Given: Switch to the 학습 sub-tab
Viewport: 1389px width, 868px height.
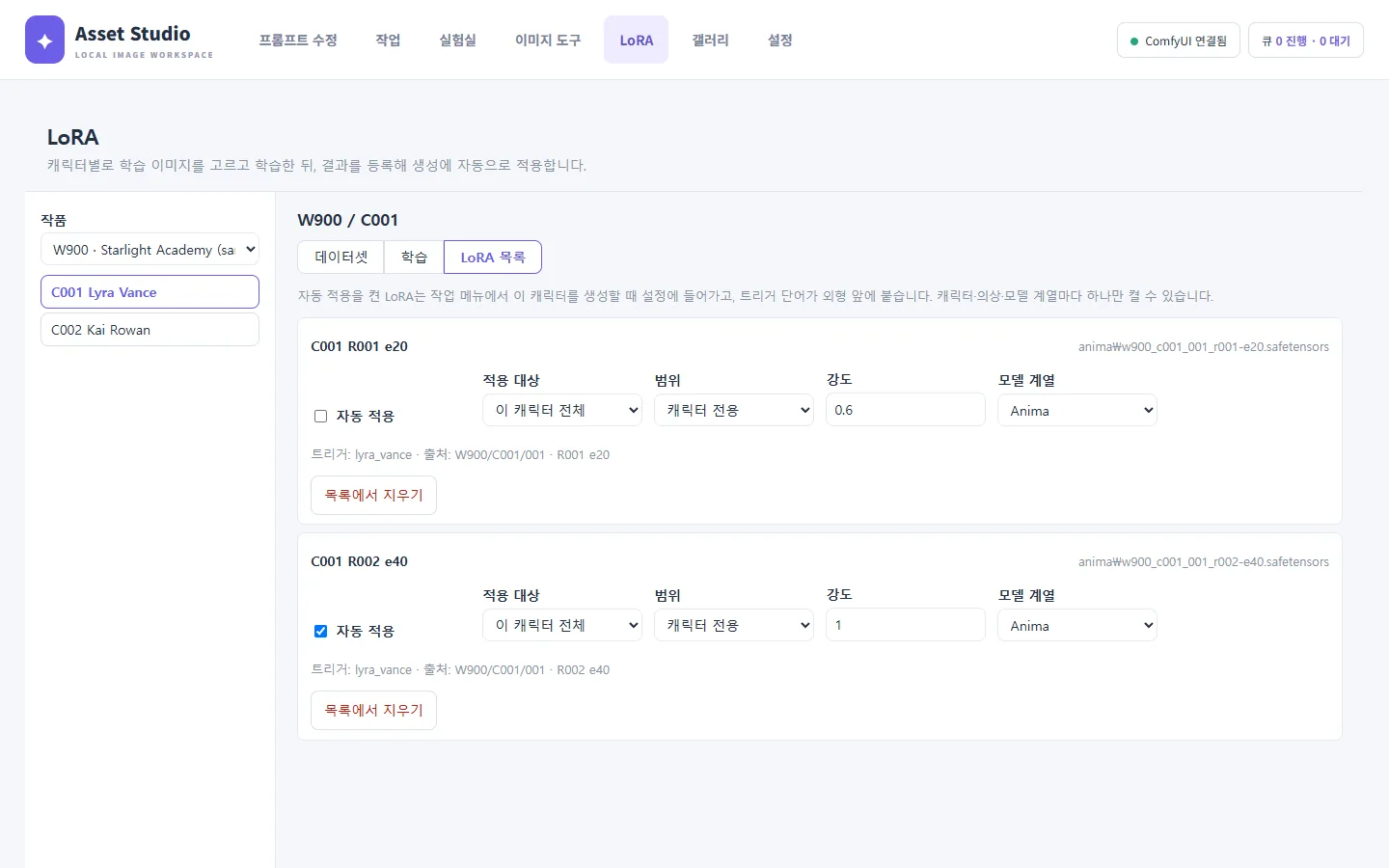Looking at the screenshot, I should click(x=414, y=257).
